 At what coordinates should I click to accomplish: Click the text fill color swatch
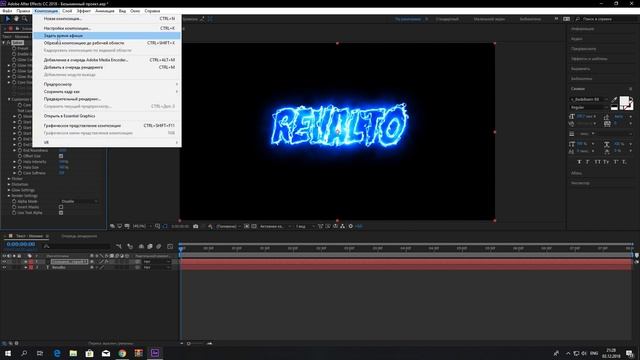(624, 101)
